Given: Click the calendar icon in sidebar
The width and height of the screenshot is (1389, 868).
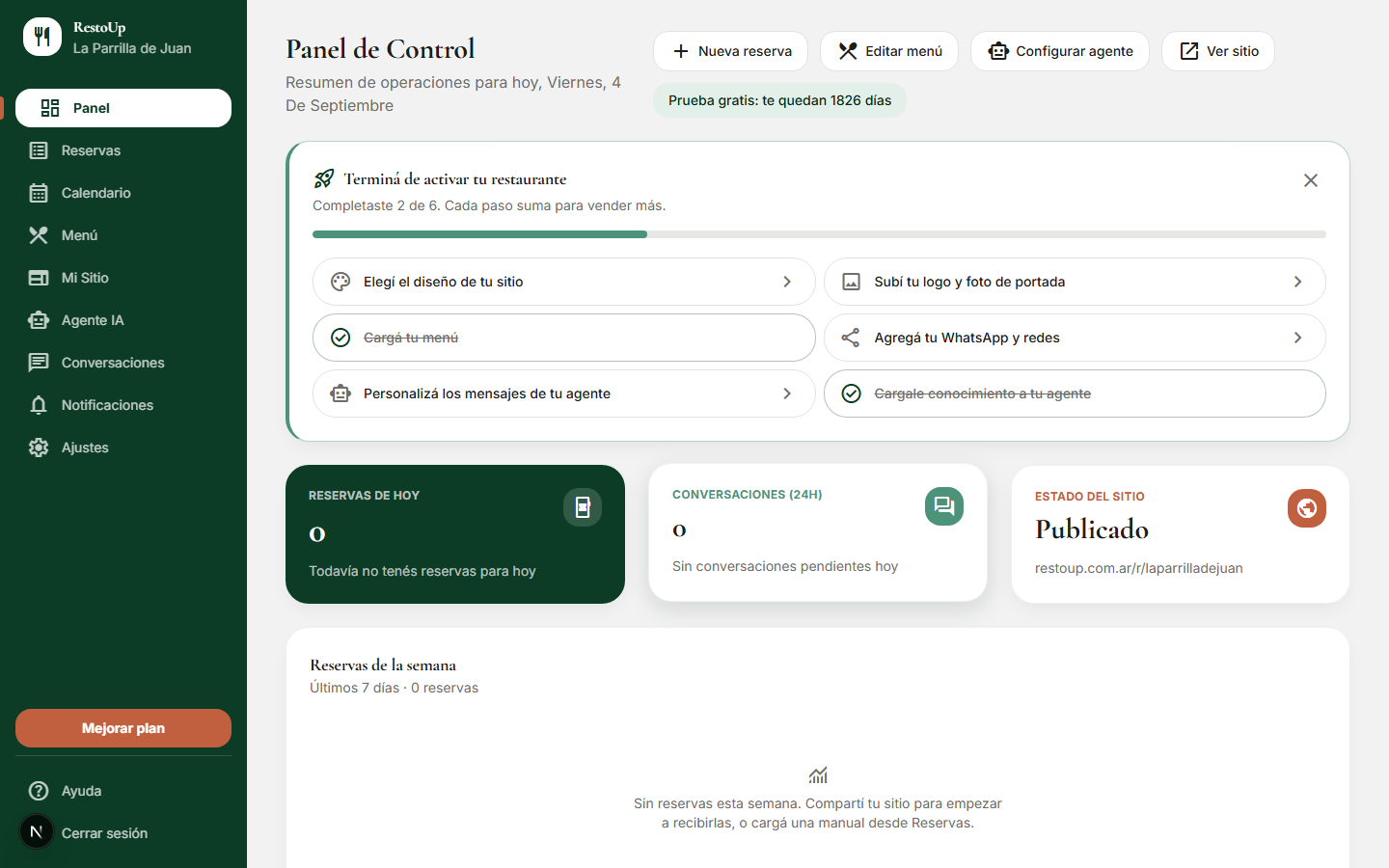Looking at the screenshot, I should click(x=39, y=193).
